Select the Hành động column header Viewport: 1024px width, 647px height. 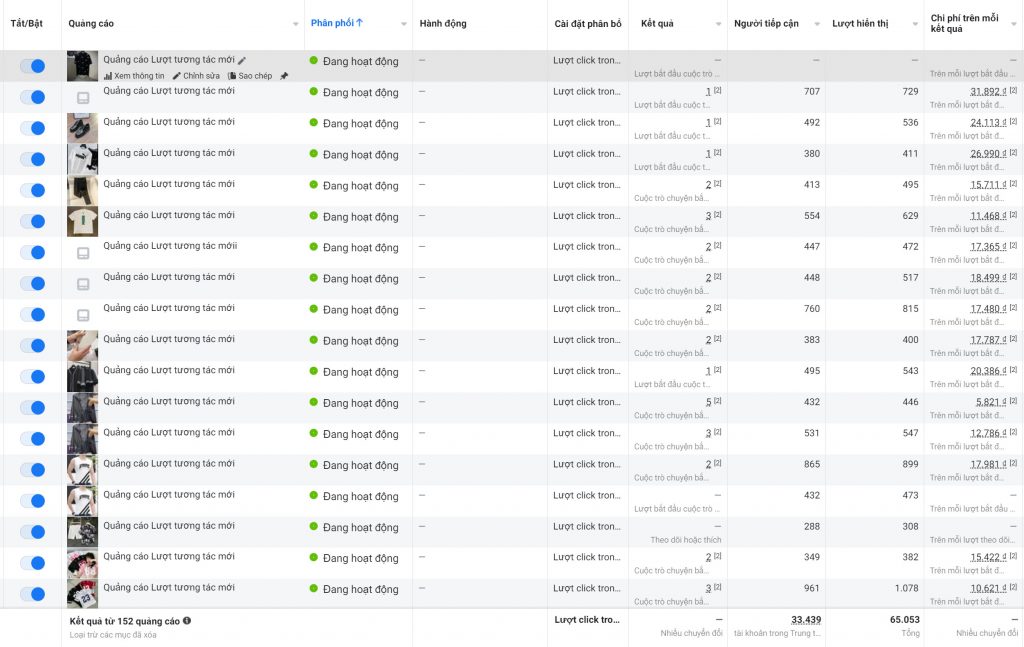[443, 24]
